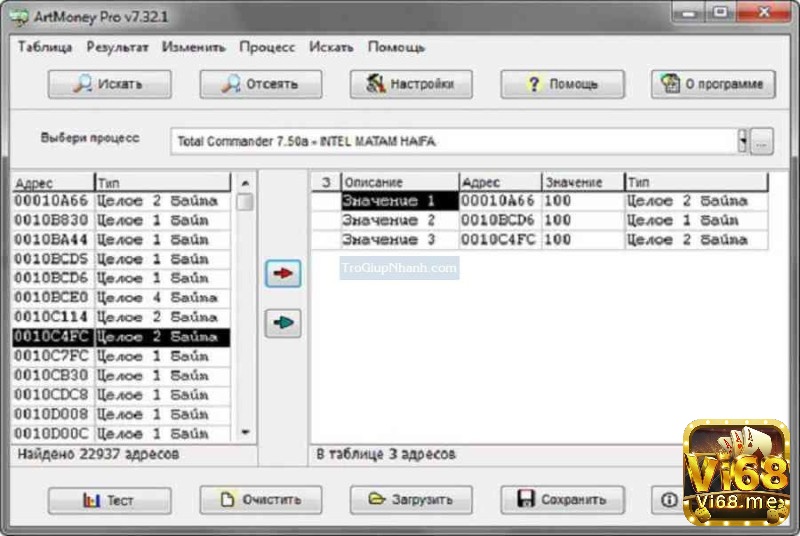The height and width of the screenshot is (536, 800).
Task: Click Адрес column header in right table
Action: pos(500,182)
